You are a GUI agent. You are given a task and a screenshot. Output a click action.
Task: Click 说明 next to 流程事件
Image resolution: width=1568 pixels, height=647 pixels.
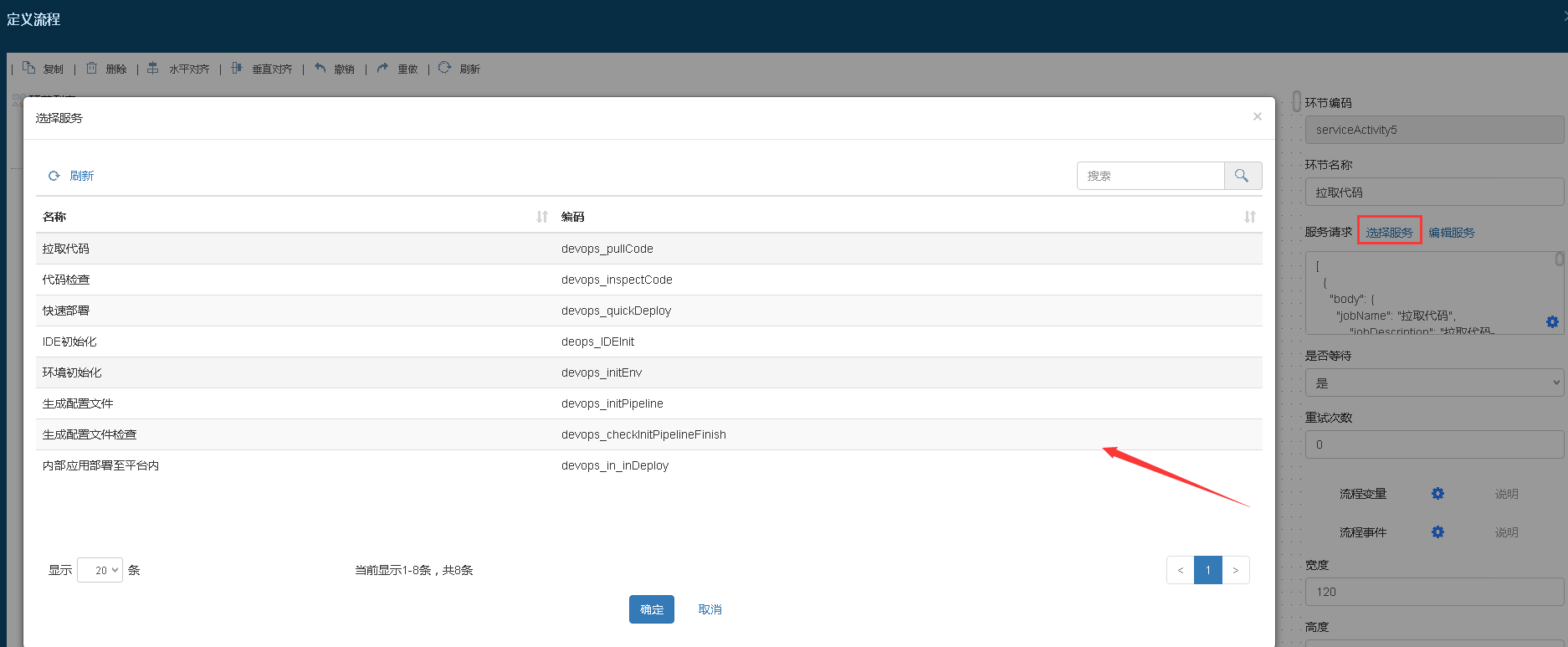pos(1506,532)
